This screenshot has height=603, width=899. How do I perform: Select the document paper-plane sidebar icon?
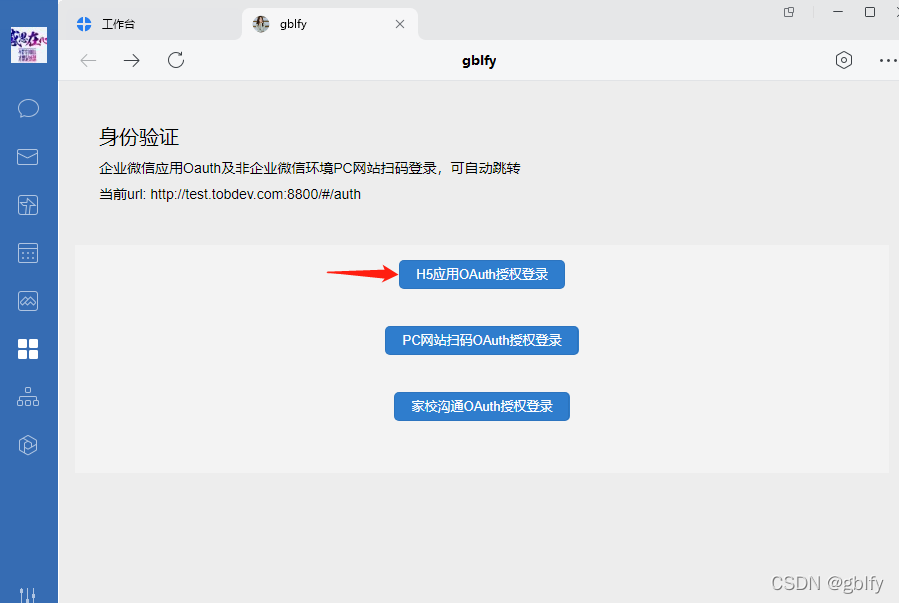tap(28, 204)
